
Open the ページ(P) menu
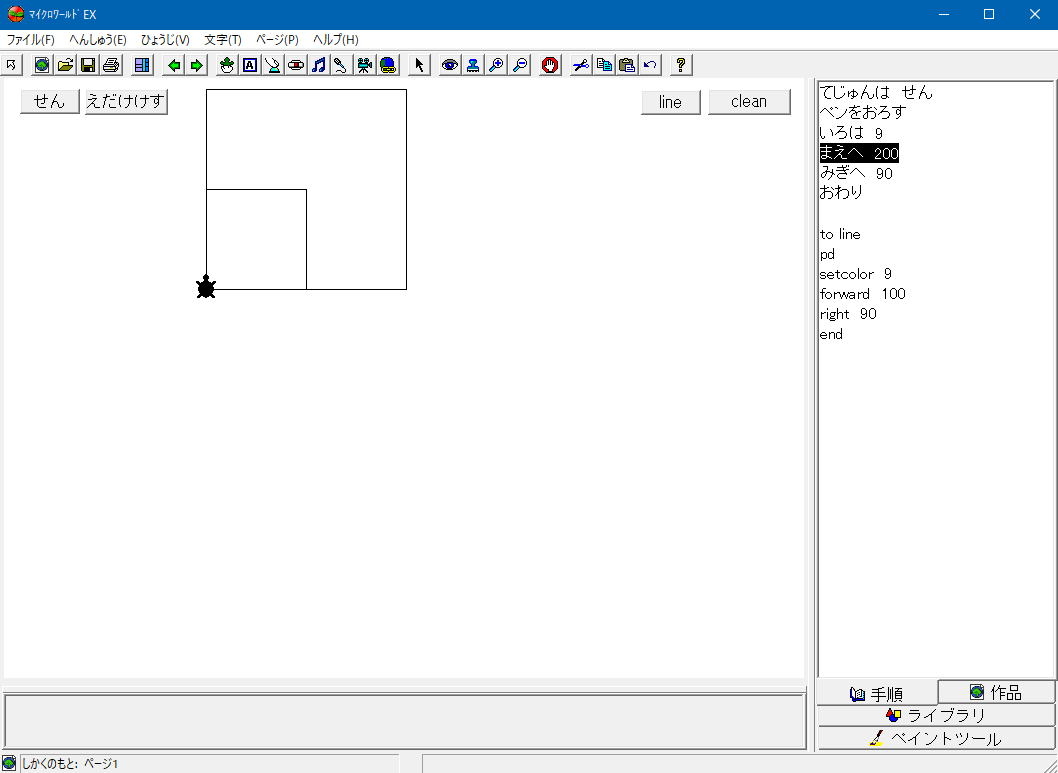(277, 40)
